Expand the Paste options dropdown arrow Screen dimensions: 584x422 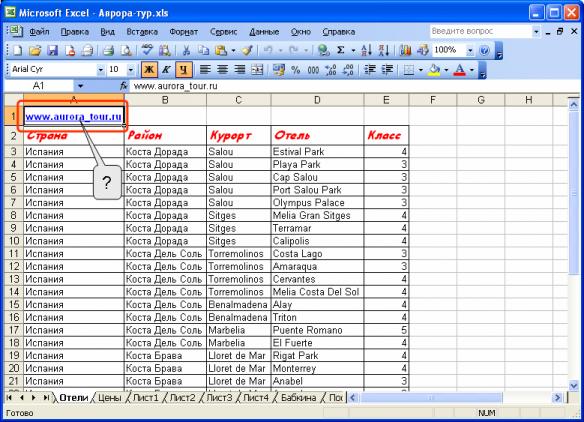(x=233, y=50)
